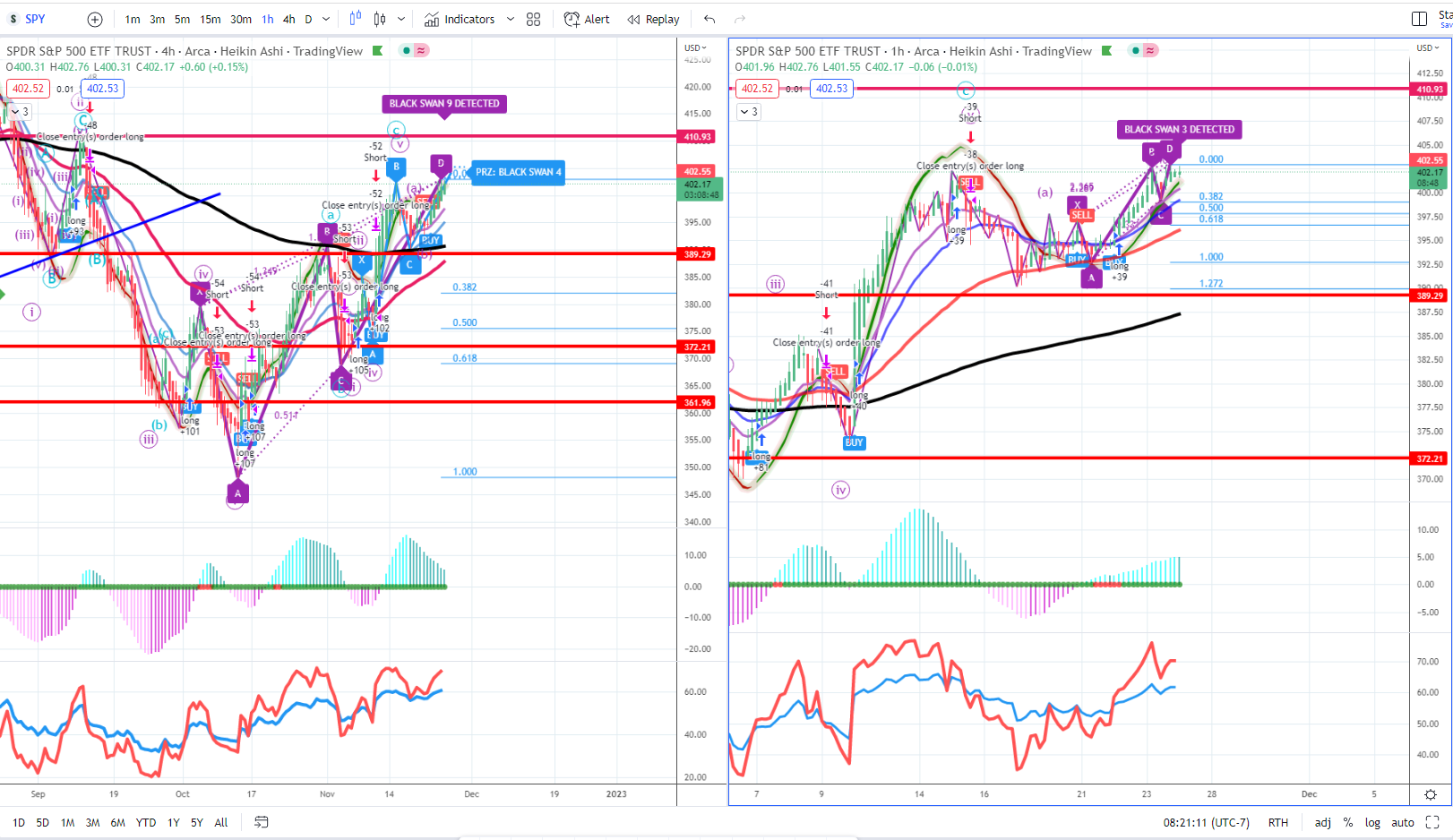The width and height of the screenshot is (1453, 840).
Task: Select the 1m timeframe
Action: (x=133, y=19)
